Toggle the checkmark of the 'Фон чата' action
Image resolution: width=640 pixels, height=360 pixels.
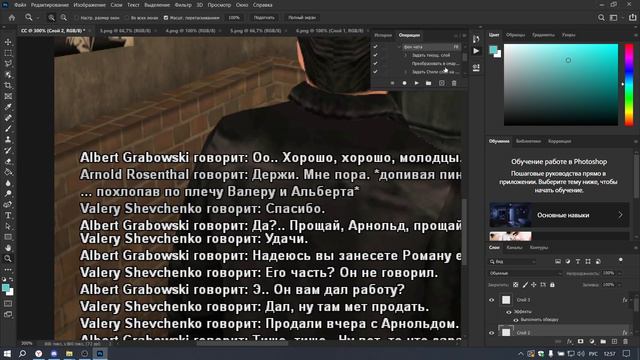point(375,47)
